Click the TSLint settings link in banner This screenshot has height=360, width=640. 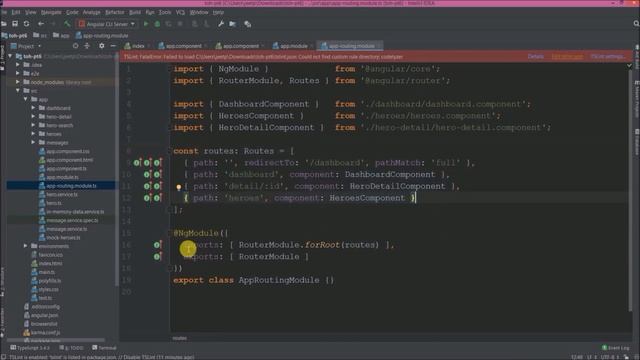pos(607,56)
